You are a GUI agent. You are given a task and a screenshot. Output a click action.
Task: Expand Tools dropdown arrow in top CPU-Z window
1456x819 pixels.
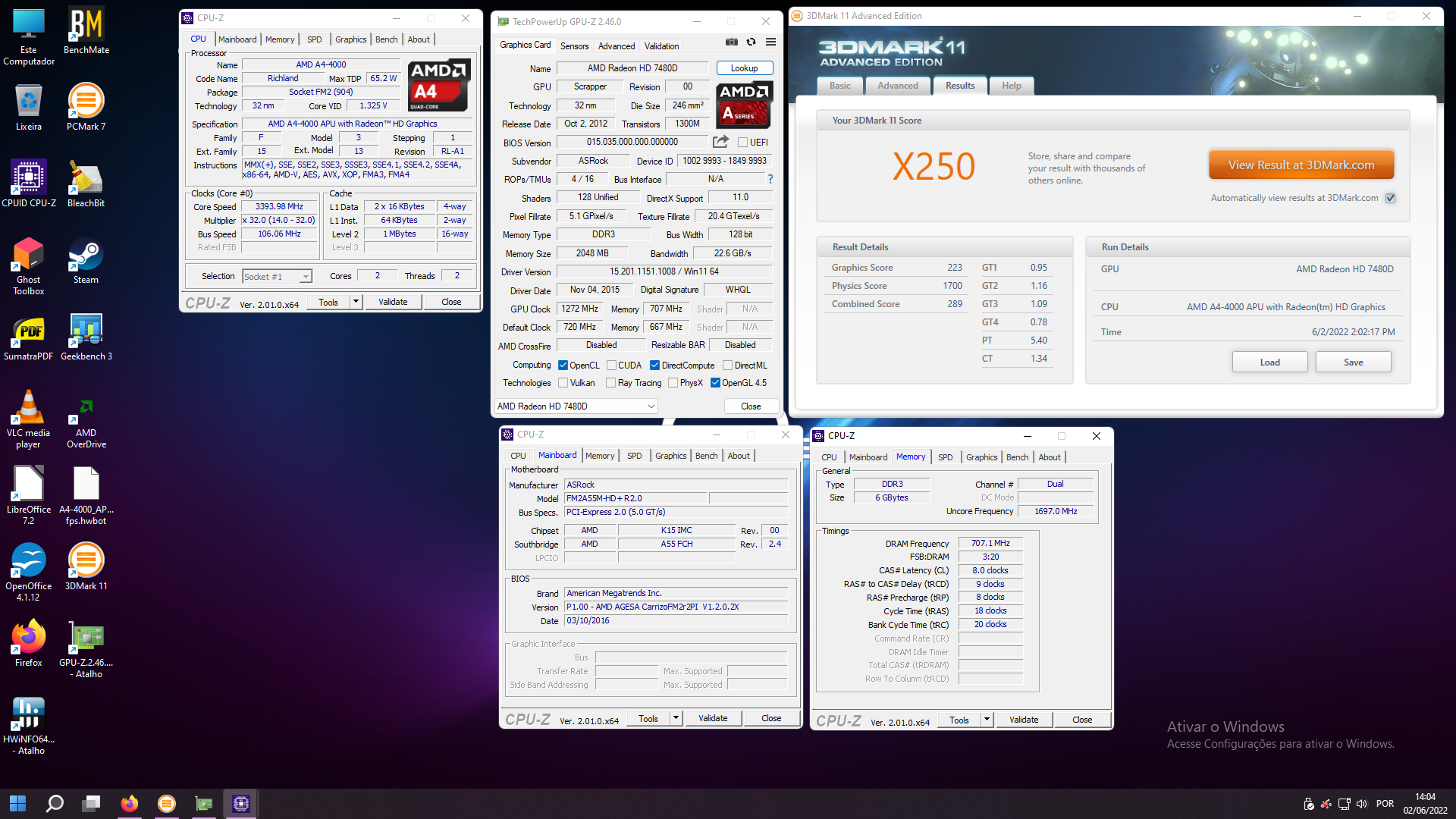355,302
